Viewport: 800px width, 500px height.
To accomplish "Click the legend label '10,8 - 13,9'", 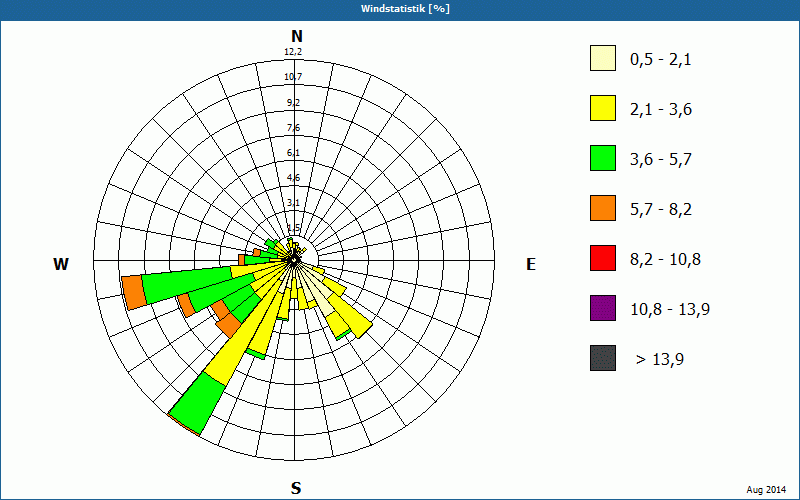I will pyautogui.click(x=670, y=310).
